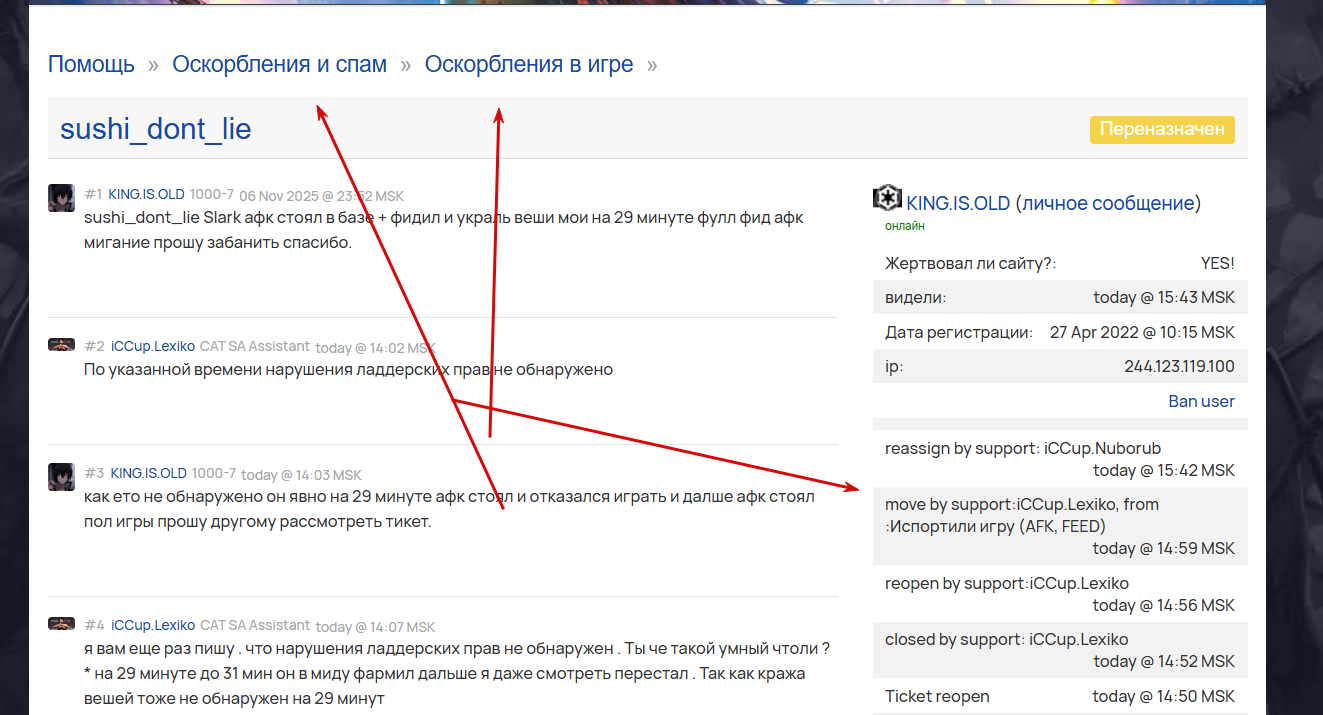This screenshot has width=1323, height=715.
Task: Click the Ban user link
Action: coord(1201,401)
